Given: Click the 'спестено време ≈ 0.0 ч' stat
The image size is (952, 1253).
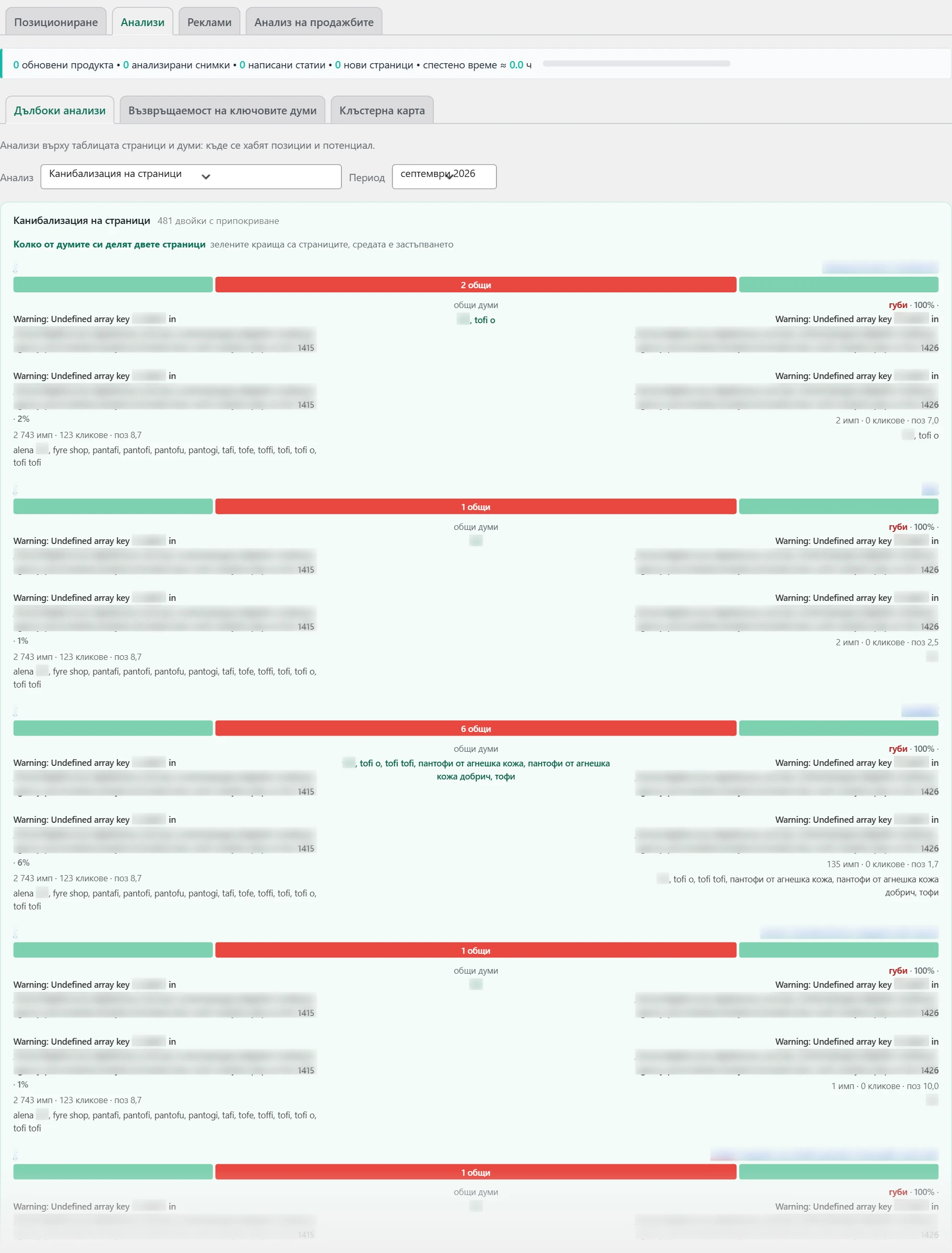Looking at the screenshot, I should coord(477,65).
